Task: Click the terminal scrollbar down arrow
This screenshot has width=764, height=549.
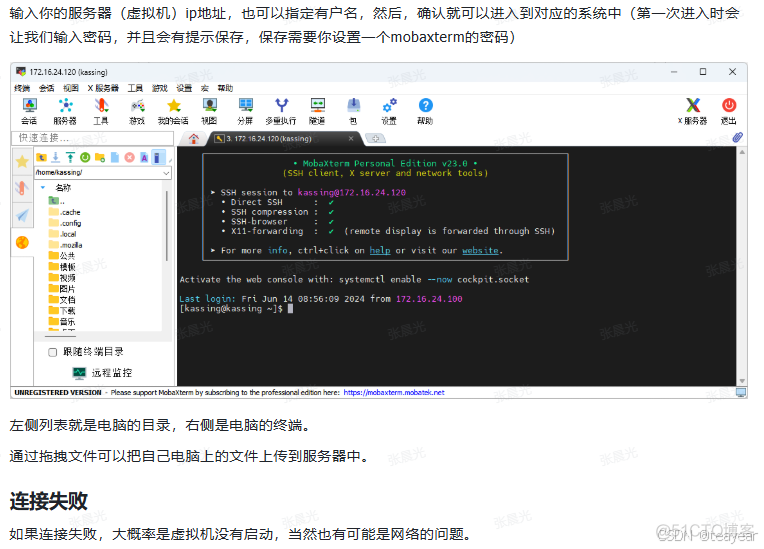Action: pos(742,381)
